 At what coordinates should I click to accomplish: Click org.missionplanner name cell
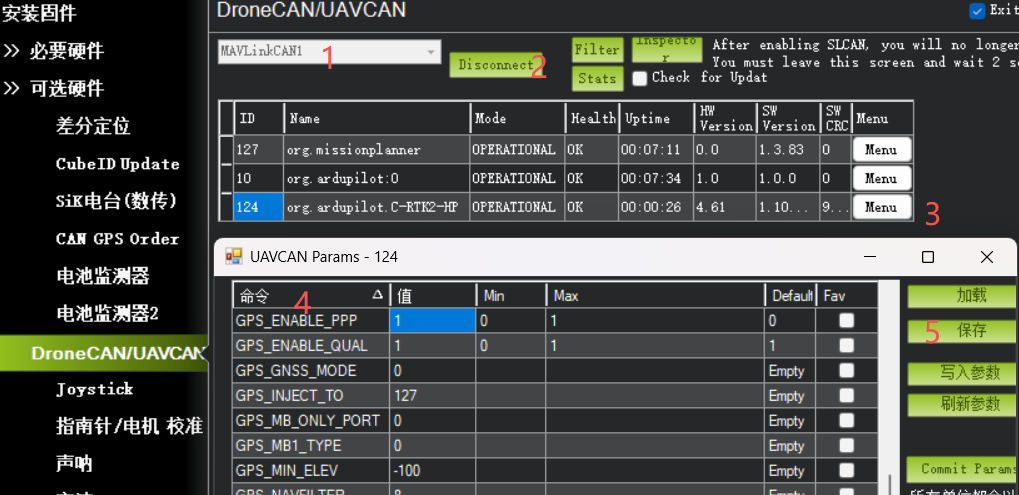click(x=377, y=150)
